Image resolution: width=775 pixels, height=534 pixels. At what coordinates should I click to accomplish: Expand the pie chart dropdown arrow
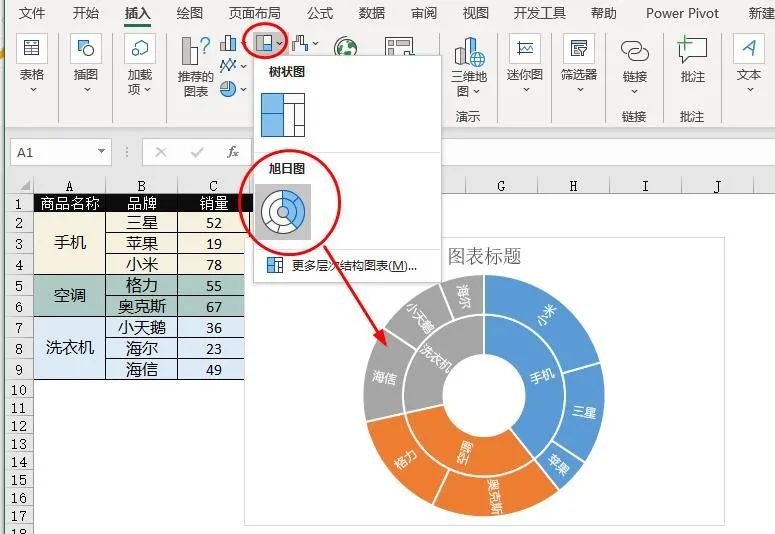pyautogui.click(x=243, y=89)
